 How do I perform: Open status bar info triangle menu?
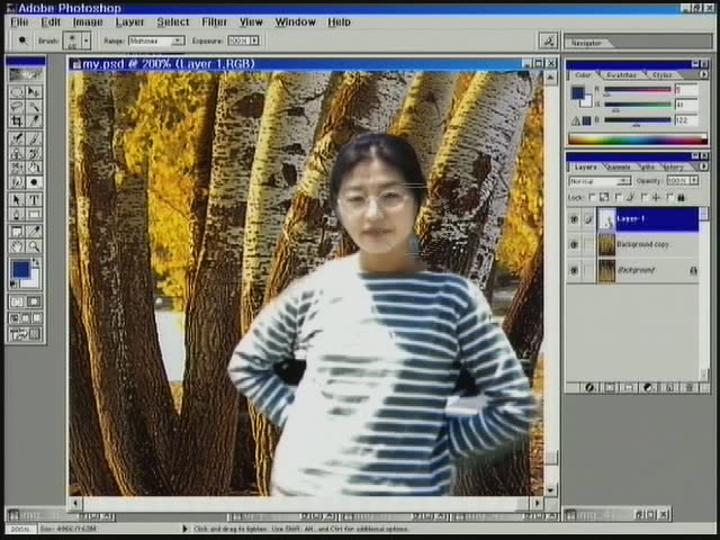[185, 529]
